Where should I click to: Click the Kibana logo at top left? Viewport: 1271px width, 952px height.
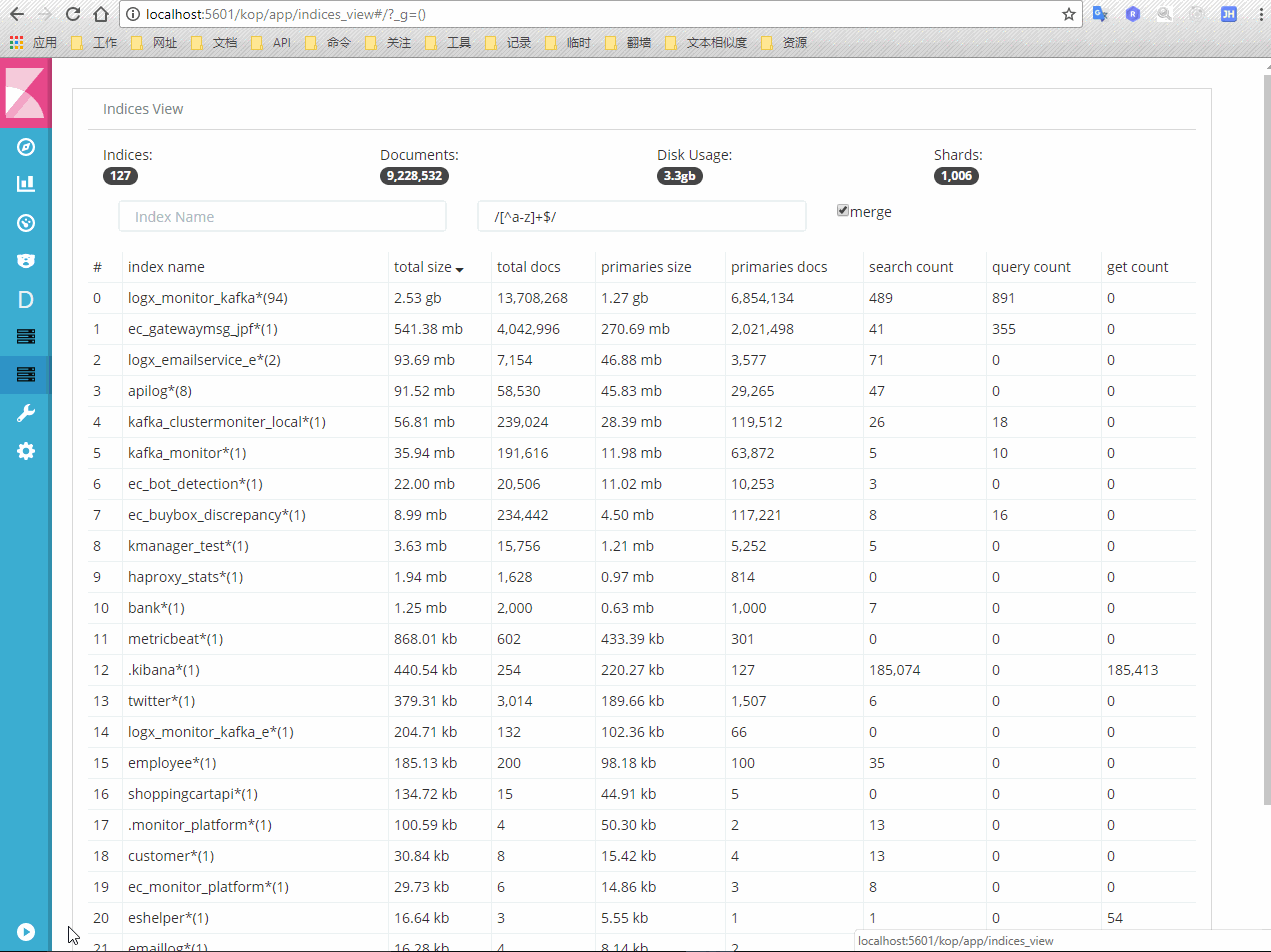[25, 92]
